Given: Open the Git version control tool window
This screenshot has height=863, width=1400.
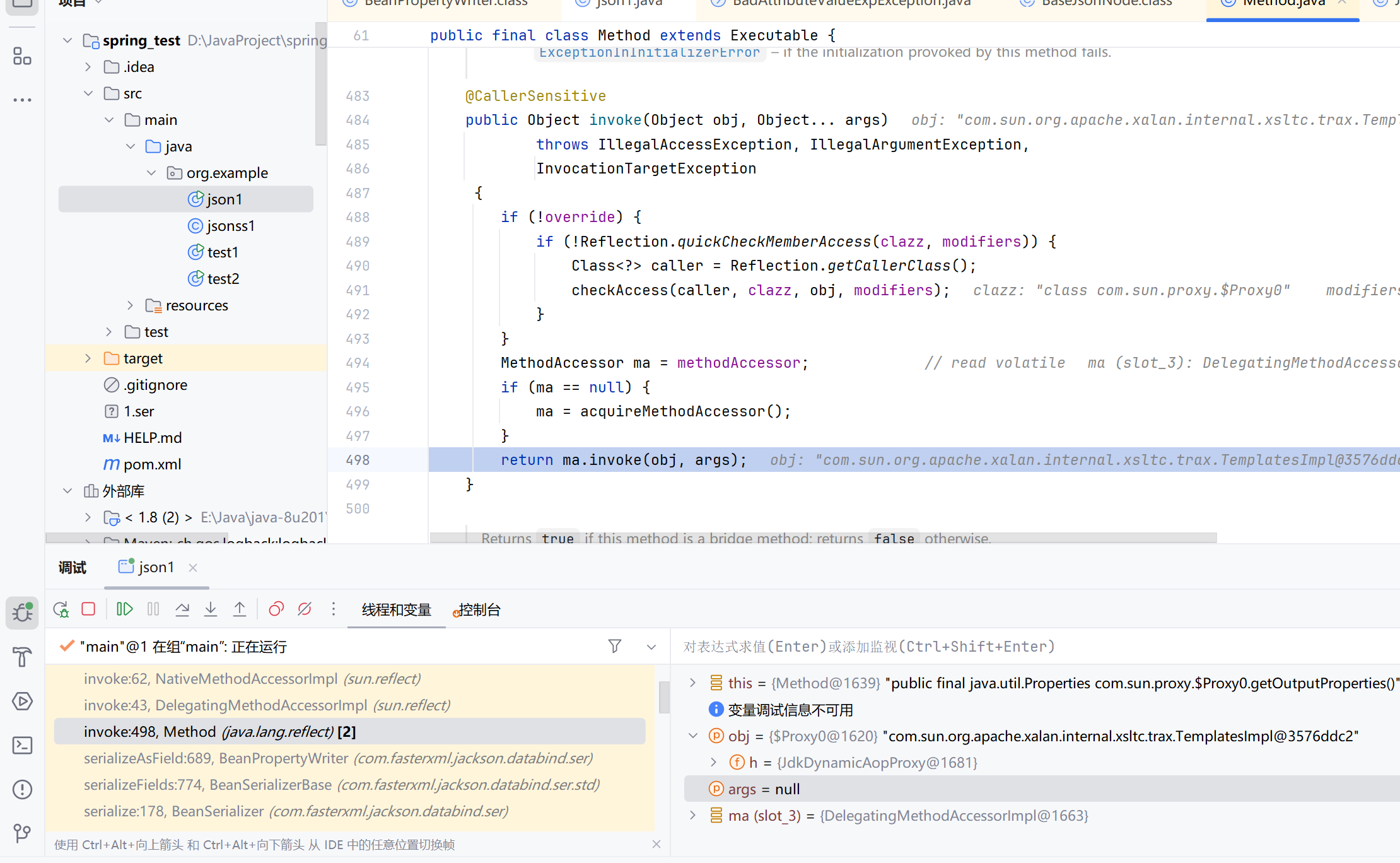Looking at the screenshot, I should (22, 833).
